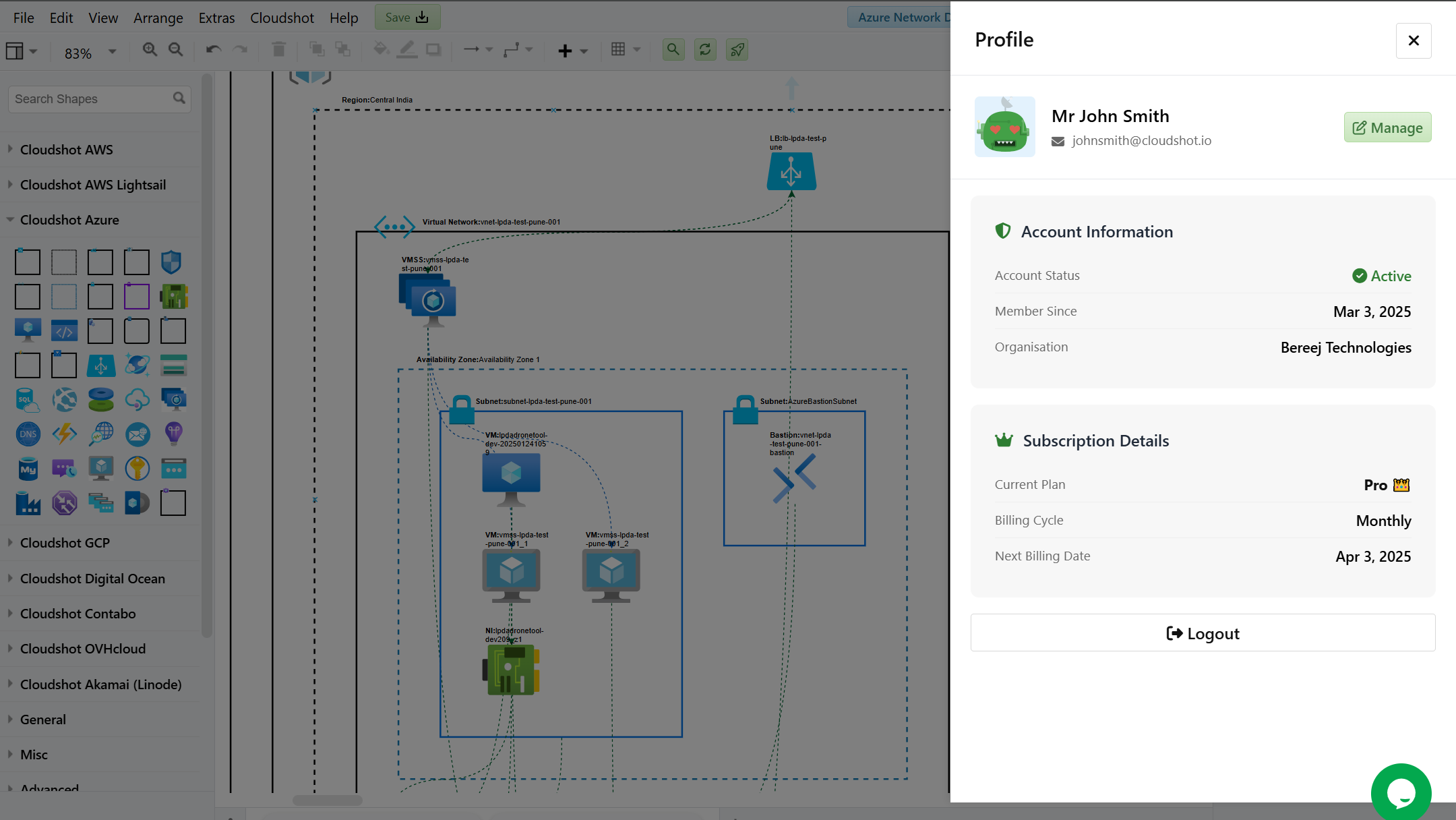Click the Undo arrow icon
Image resolution: width=1456 pixels, height=820 pixels.
pyautogui.click(x=214, y=49)
